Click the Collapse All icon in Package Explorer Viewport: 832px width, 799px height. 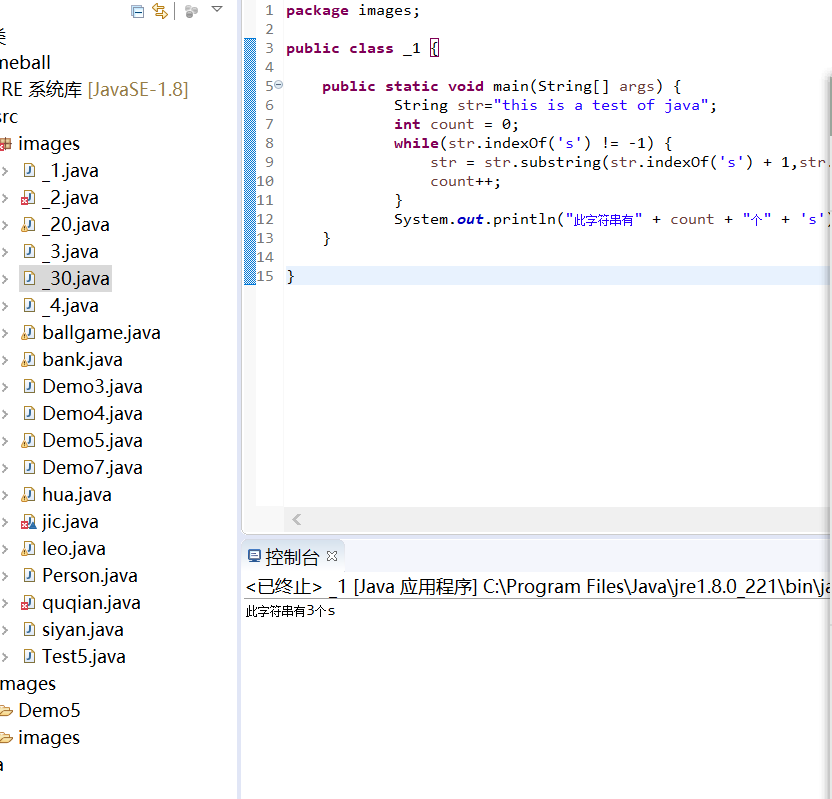137,11
